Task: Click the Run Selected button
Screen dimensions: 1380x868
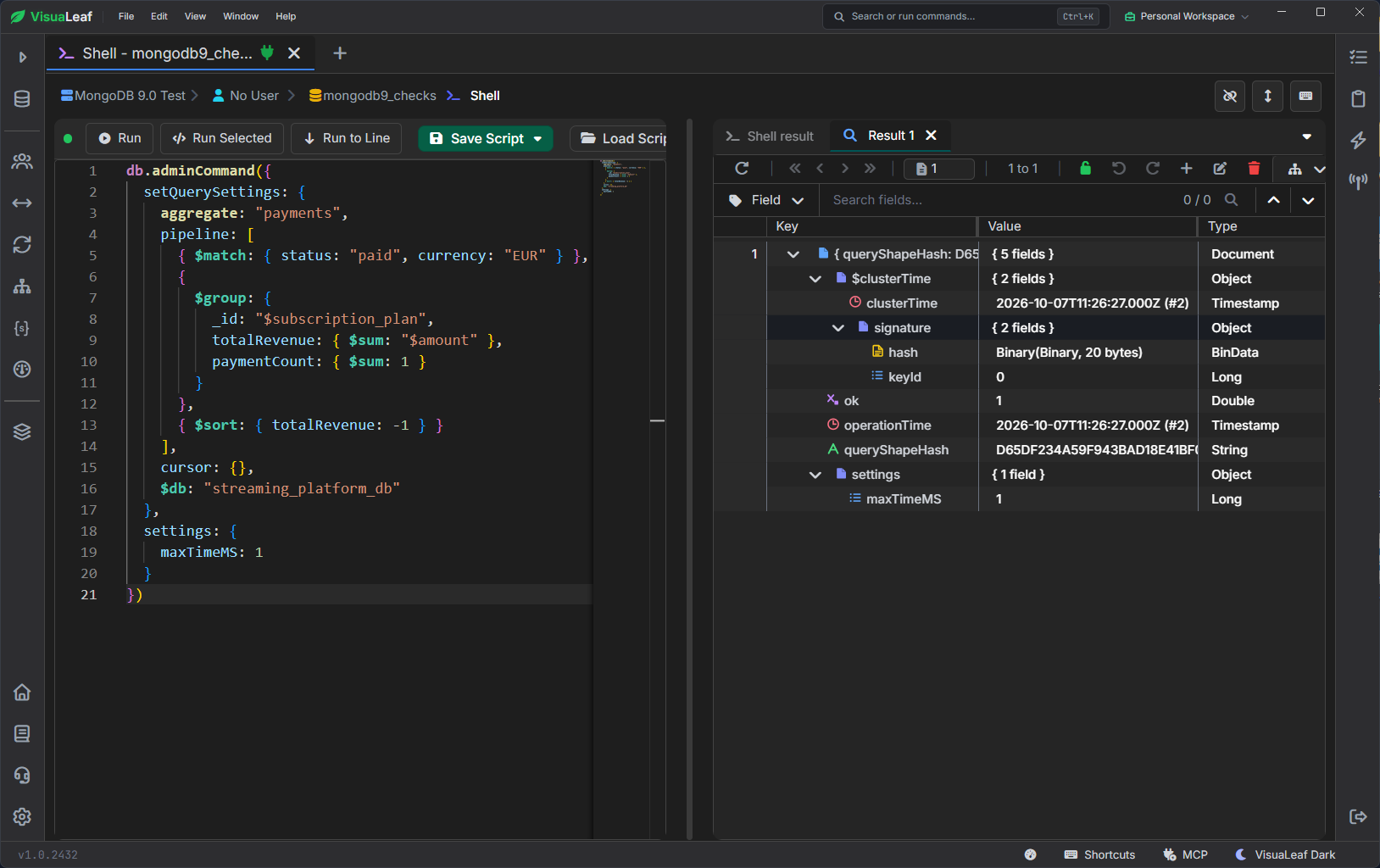Action: (x=222, y=138)
